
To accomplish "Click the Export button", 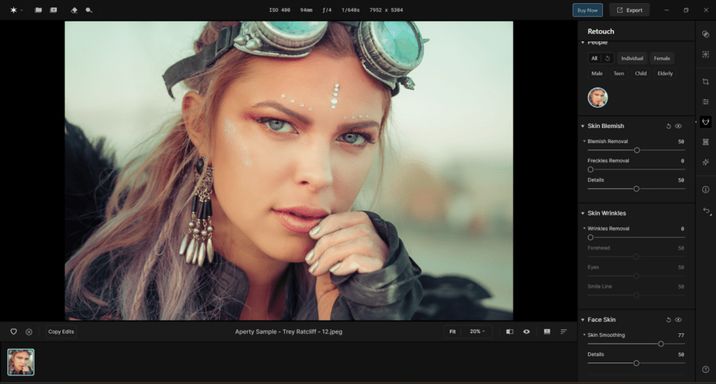I will 630,10.
